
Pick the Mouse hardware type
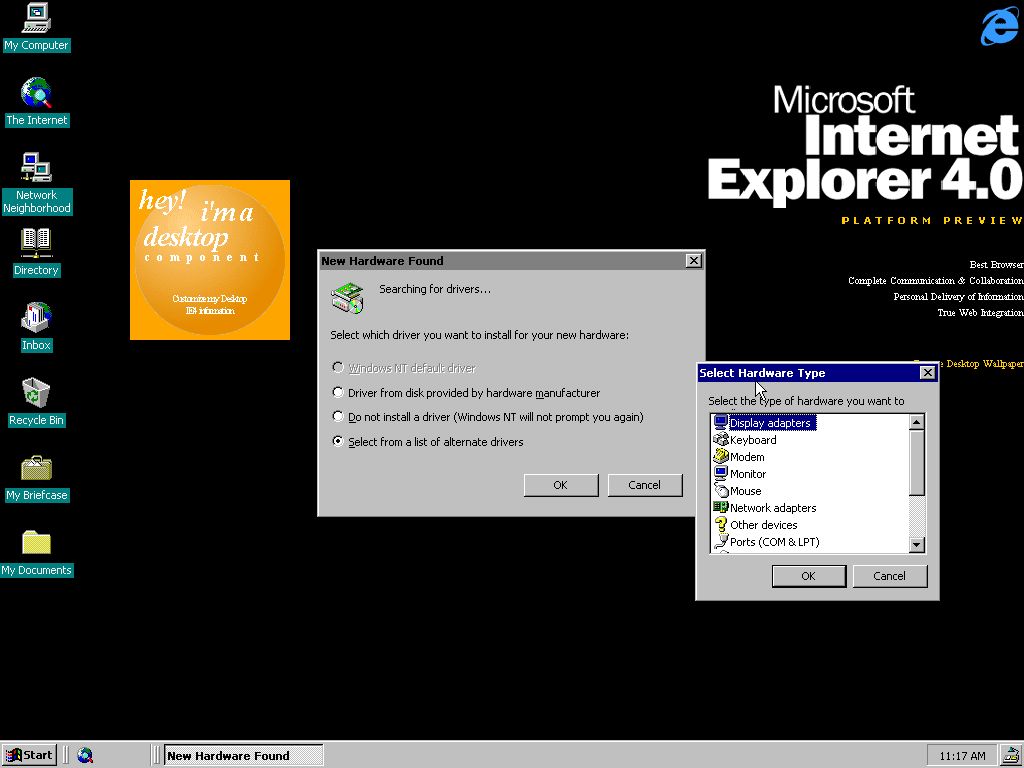[743, 490]
